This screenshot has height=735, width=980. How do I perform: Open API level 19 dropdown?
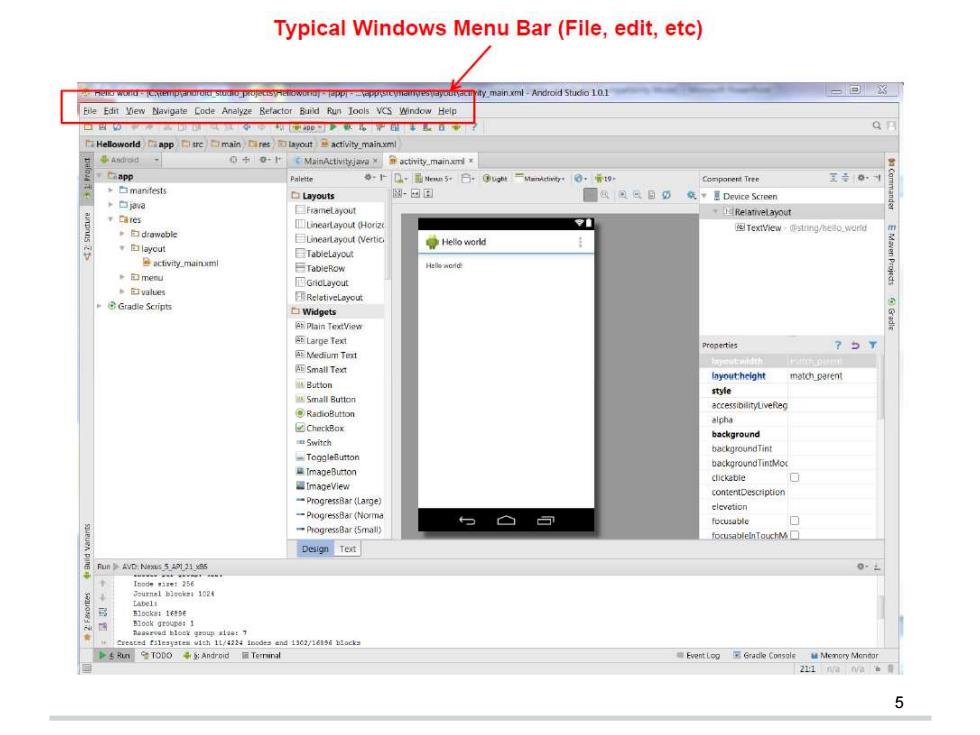pyautogui.click(x=604, y=178)
